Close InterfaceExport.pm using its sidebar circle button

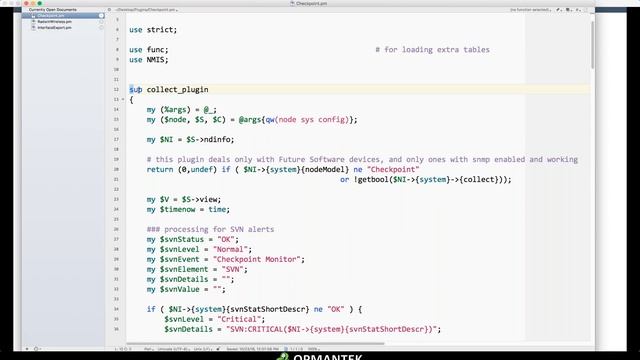(101, 28)
